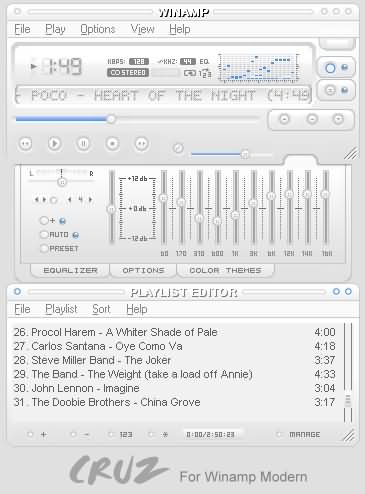Screen dimensions: 365x494
Task: Switch to the OPTIONS tab
Action: click(x=143, y=270)
